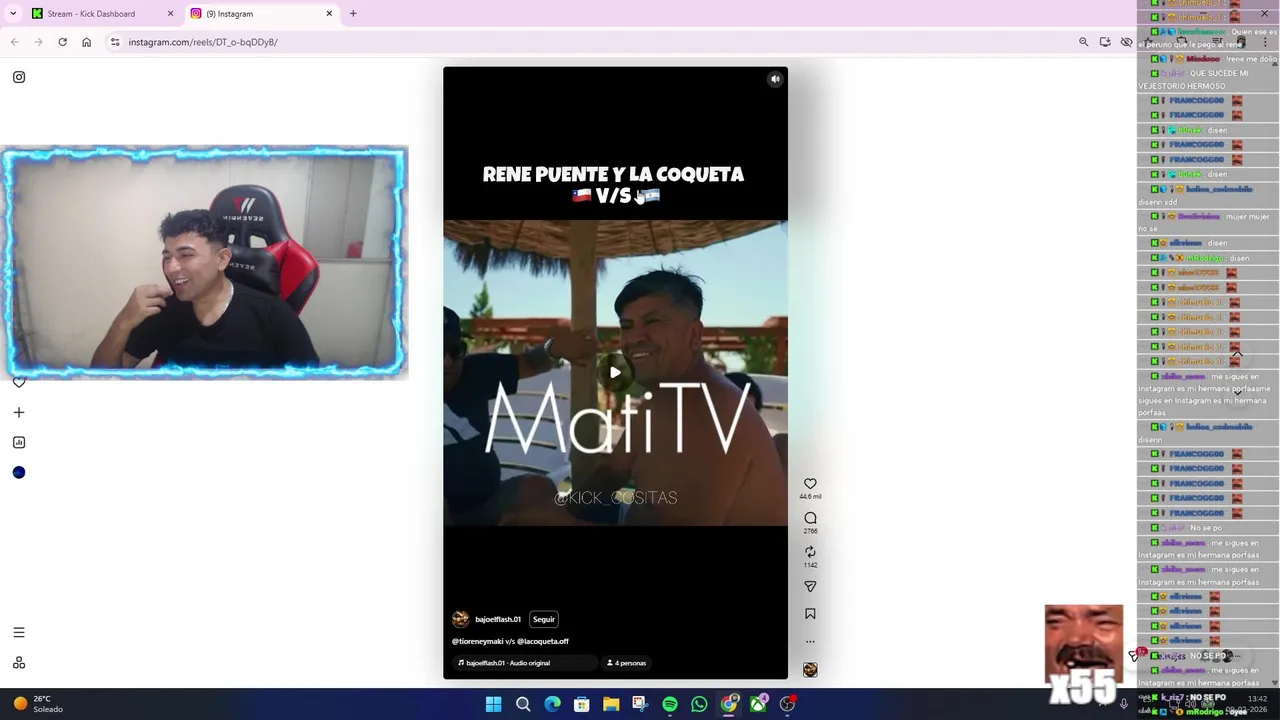Click the bajoelflash.01 avatar on the reel
The image size is (1280, 720).
pyautogui.click(x=460, y=619)
